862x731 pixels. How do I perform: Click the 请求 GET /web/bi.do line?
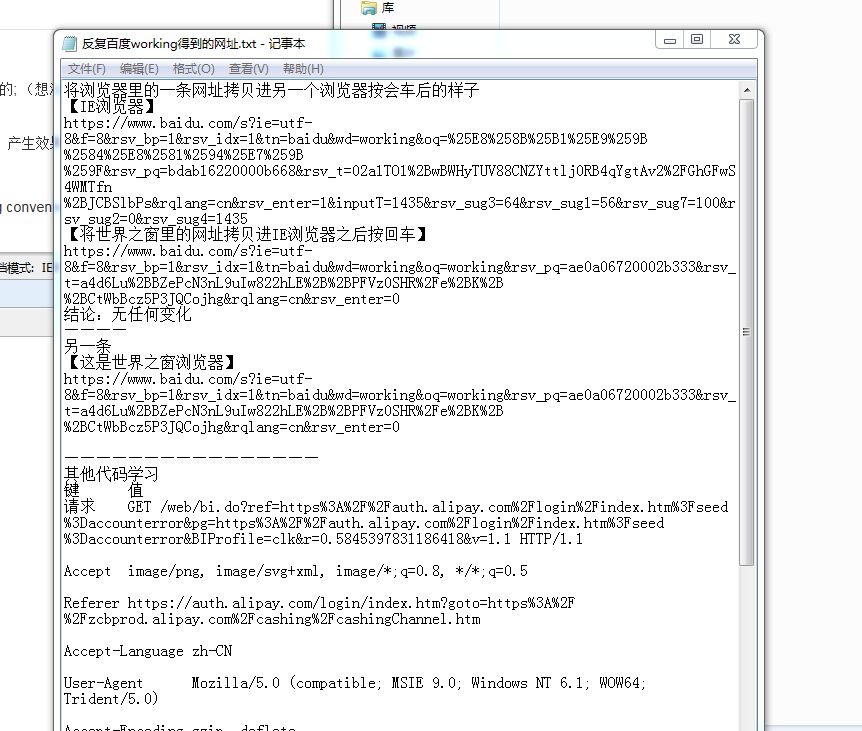396,507
